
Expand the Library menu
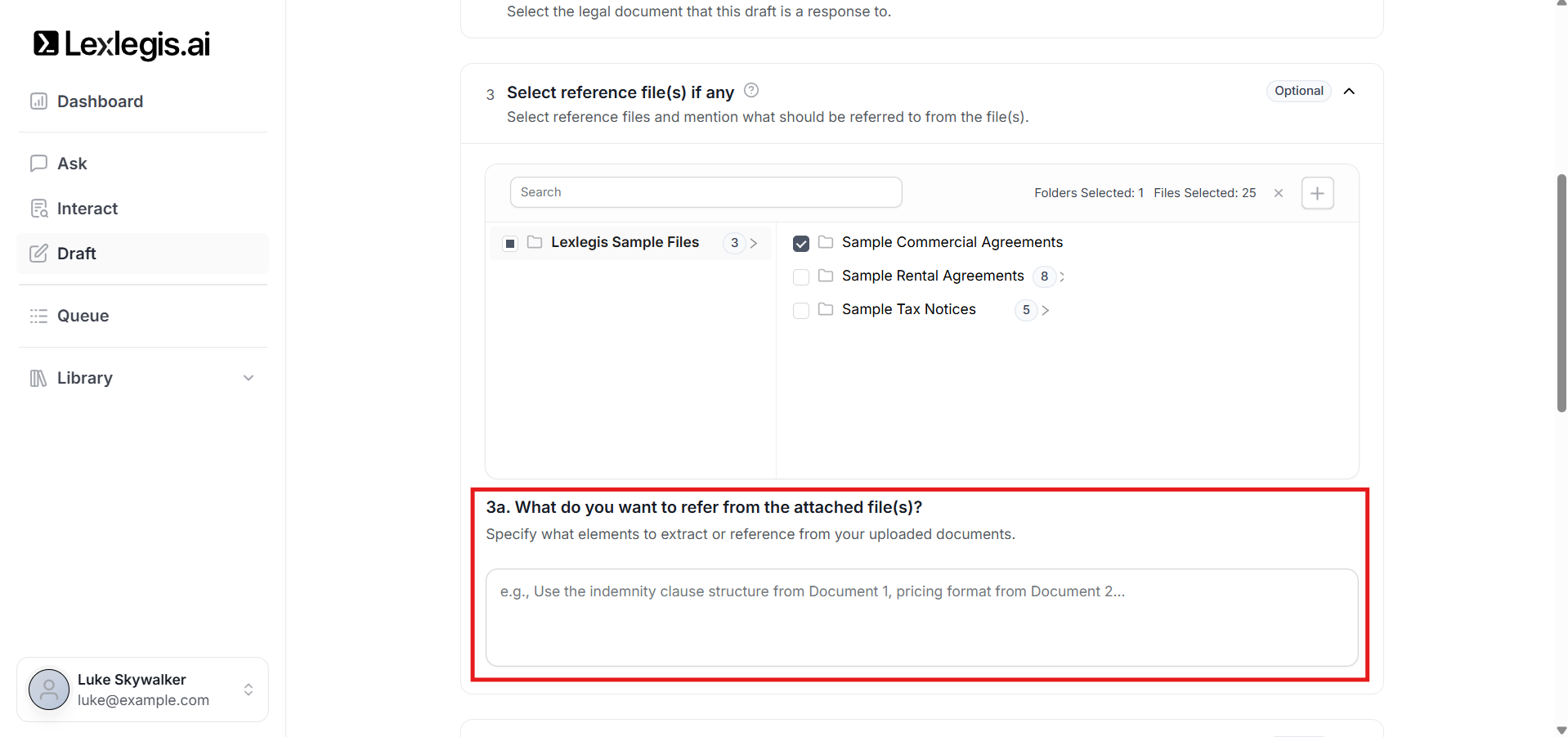(249, 378)
